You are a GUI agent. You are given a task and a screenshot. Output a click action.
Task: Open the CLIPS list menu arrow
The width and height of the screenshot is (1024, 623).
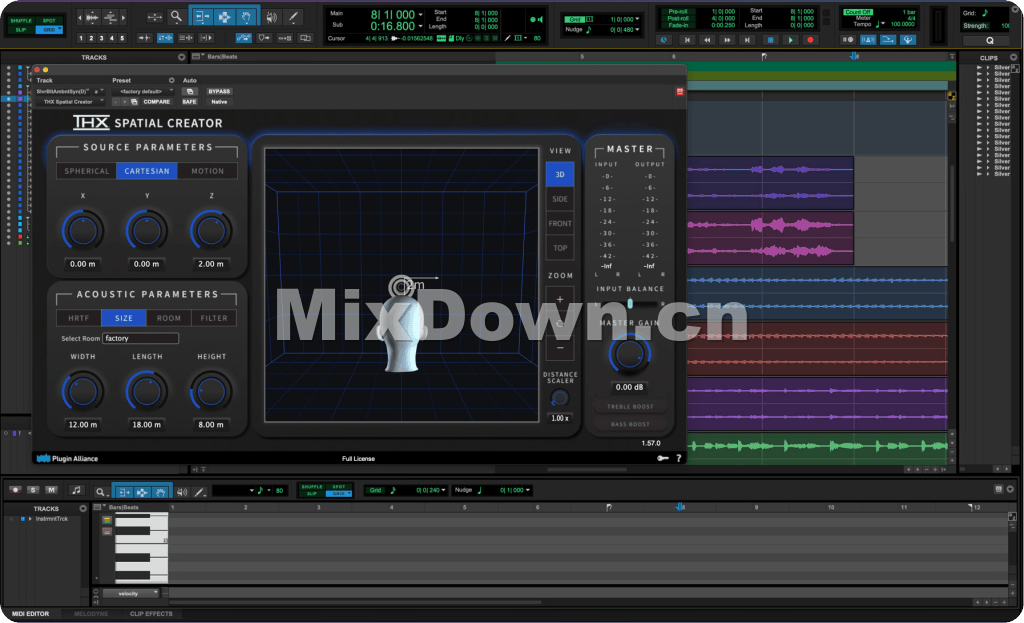pos(1014,57)
